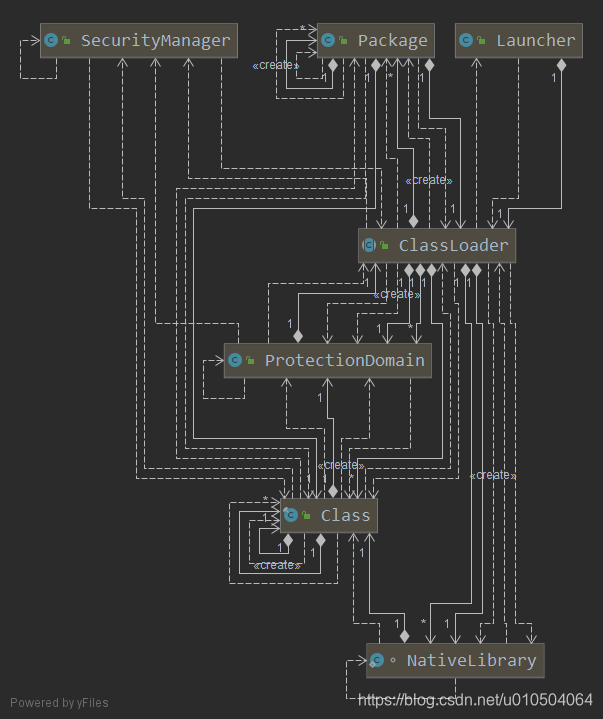Click the class icon on SecurityManager
Screen dimensions: 603x719
(51, 40)
